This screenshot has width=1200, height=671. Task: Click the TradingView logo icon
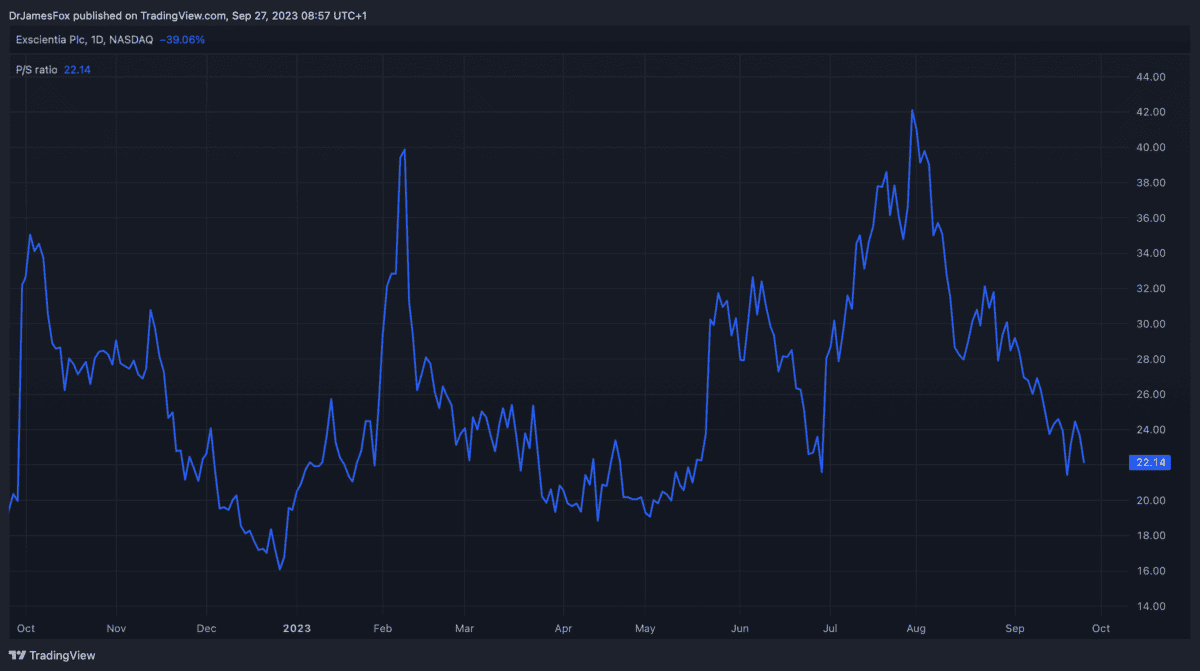pyautogui.click(x=17, y=656)
